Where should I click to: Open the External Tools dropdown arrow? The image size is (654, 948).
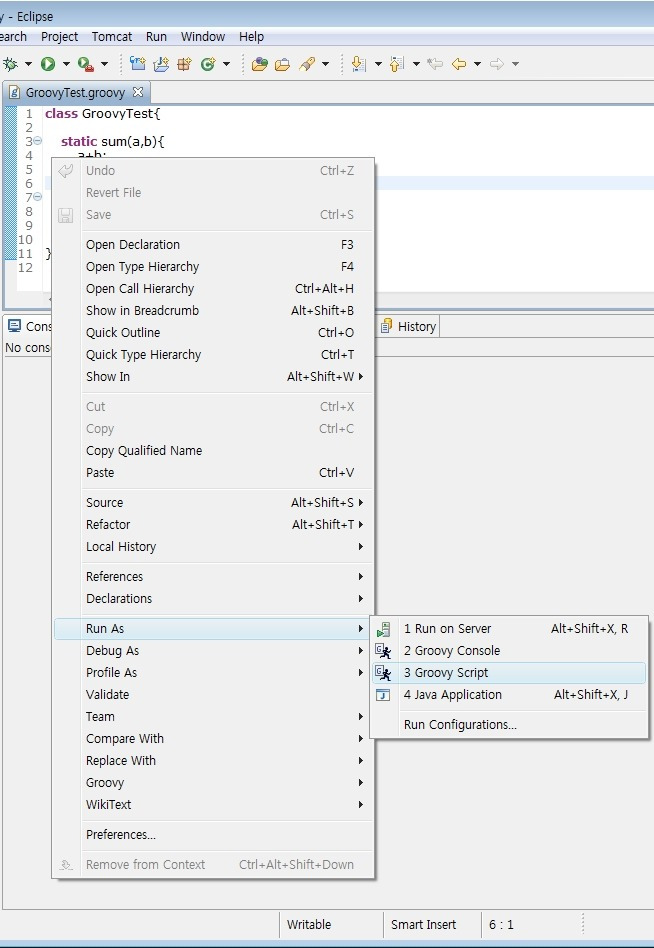pyautogui.click(x=104, y=63)
